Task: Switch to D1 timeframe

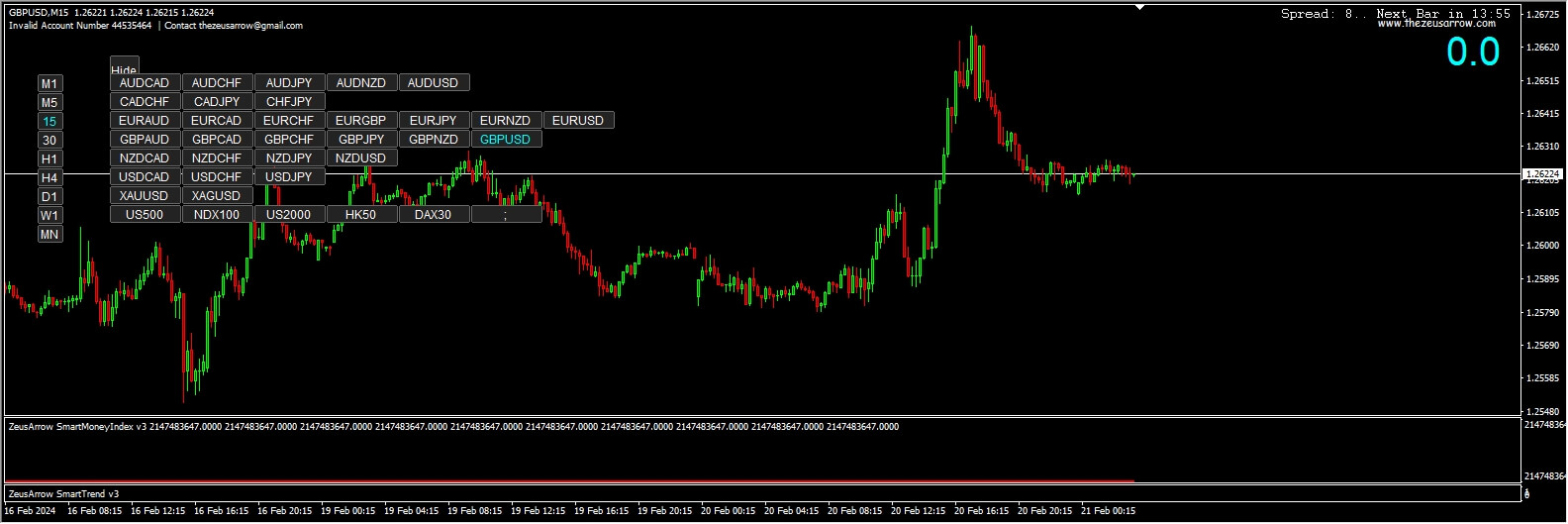Action: point(49,196)
